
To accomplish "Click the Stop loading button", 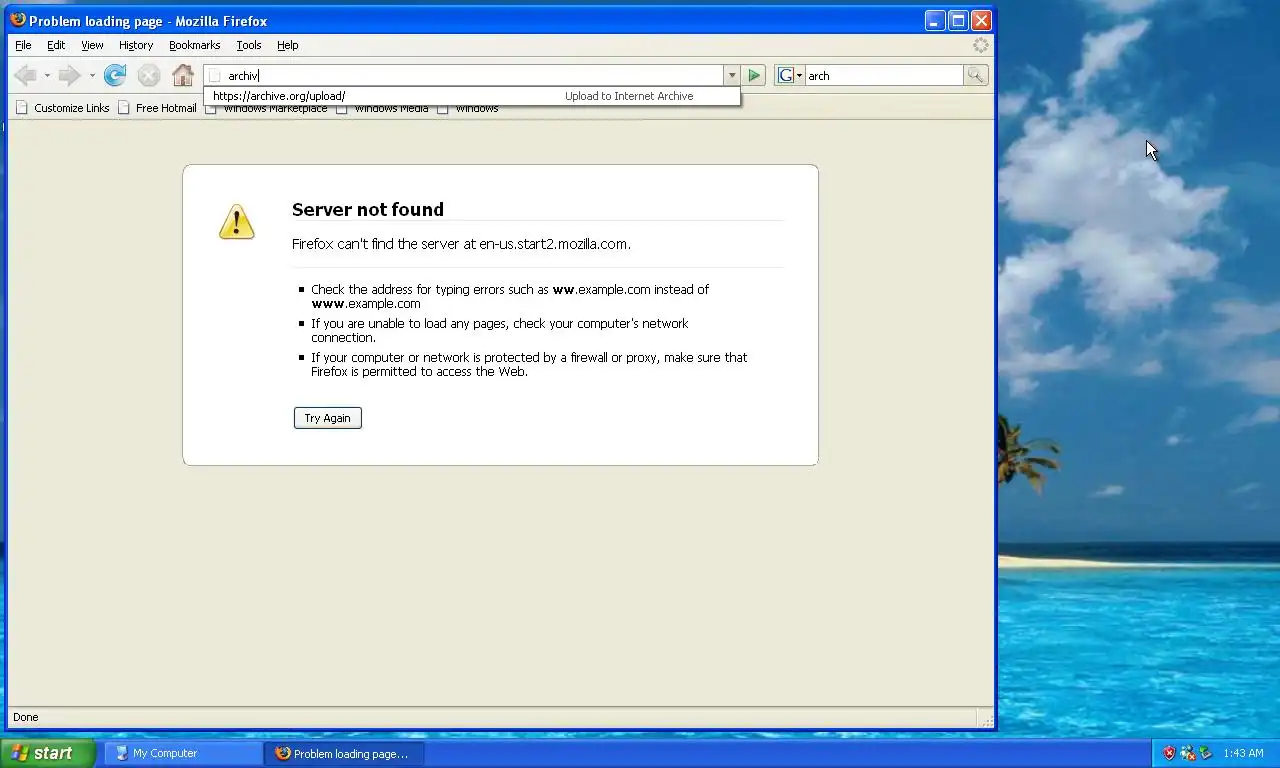I will tap(148, 75).
